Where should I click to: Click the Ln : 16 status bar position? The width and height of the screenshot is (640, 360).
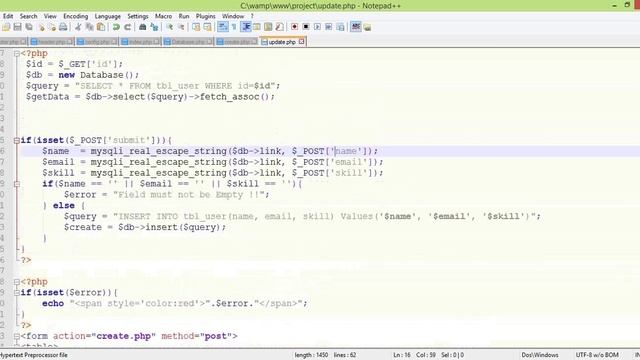click(402, 355)
